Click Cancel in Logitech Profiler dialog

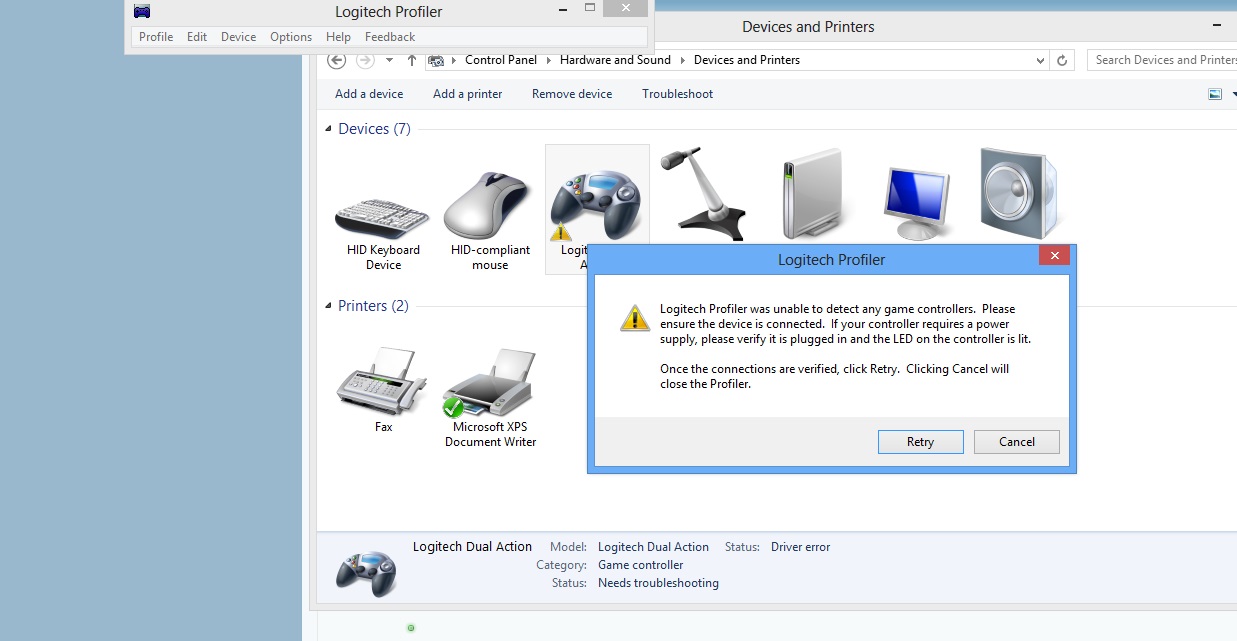tap(1017, 442)
